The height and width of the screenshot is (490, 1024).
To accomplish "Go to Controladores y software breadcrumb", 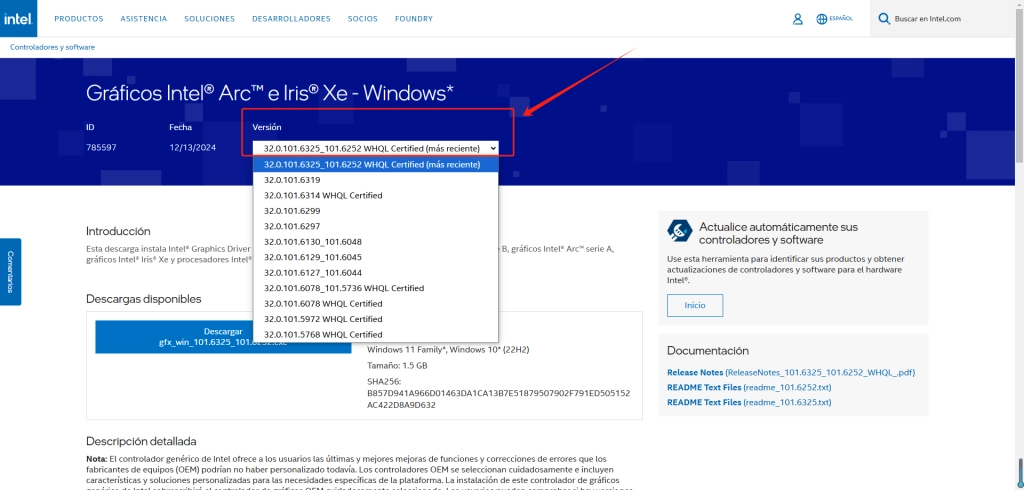I will pos(52,47).
